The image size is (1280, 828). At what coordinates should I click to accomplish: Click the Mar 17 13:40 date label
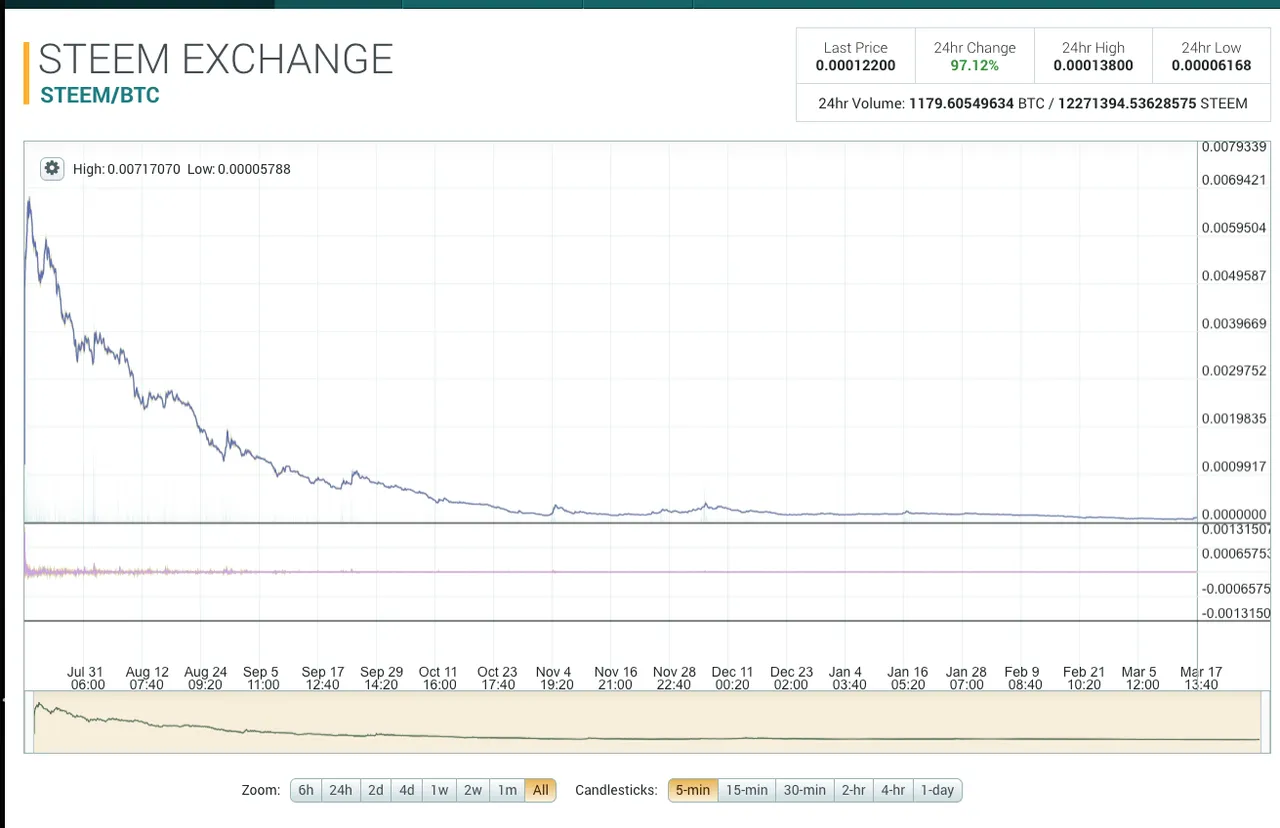click(1201, 678)
